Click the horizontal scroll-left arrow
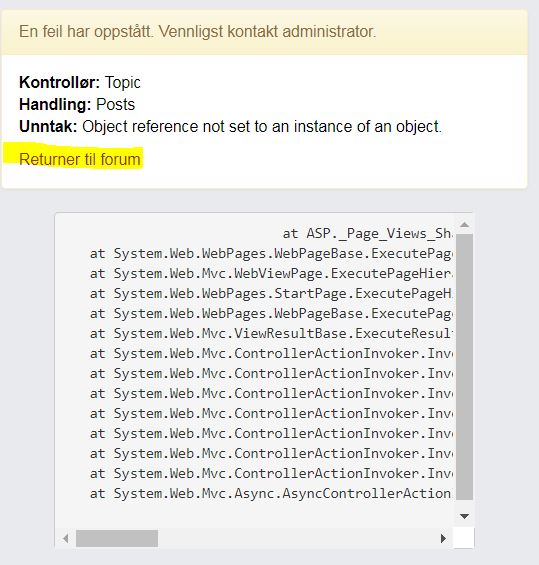 coord(66,539)
